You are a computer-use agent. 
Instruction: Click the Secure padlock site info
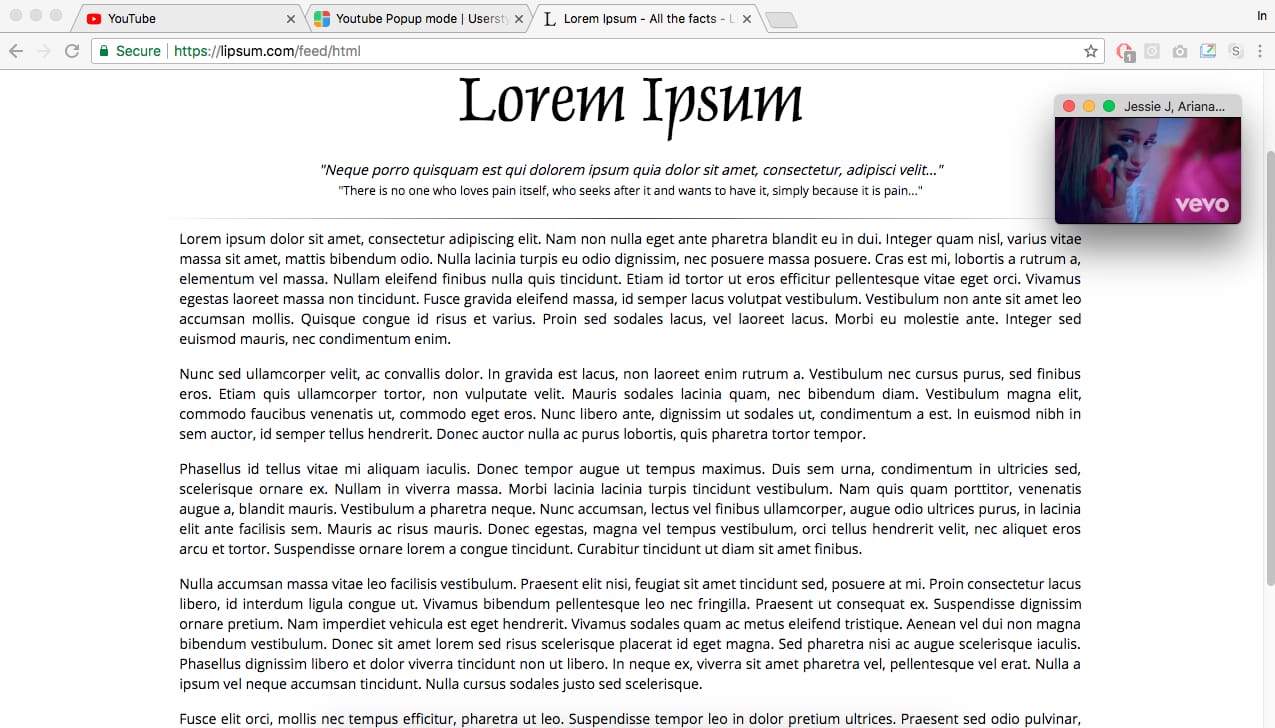pyautogui.click(x=130, y=51)
